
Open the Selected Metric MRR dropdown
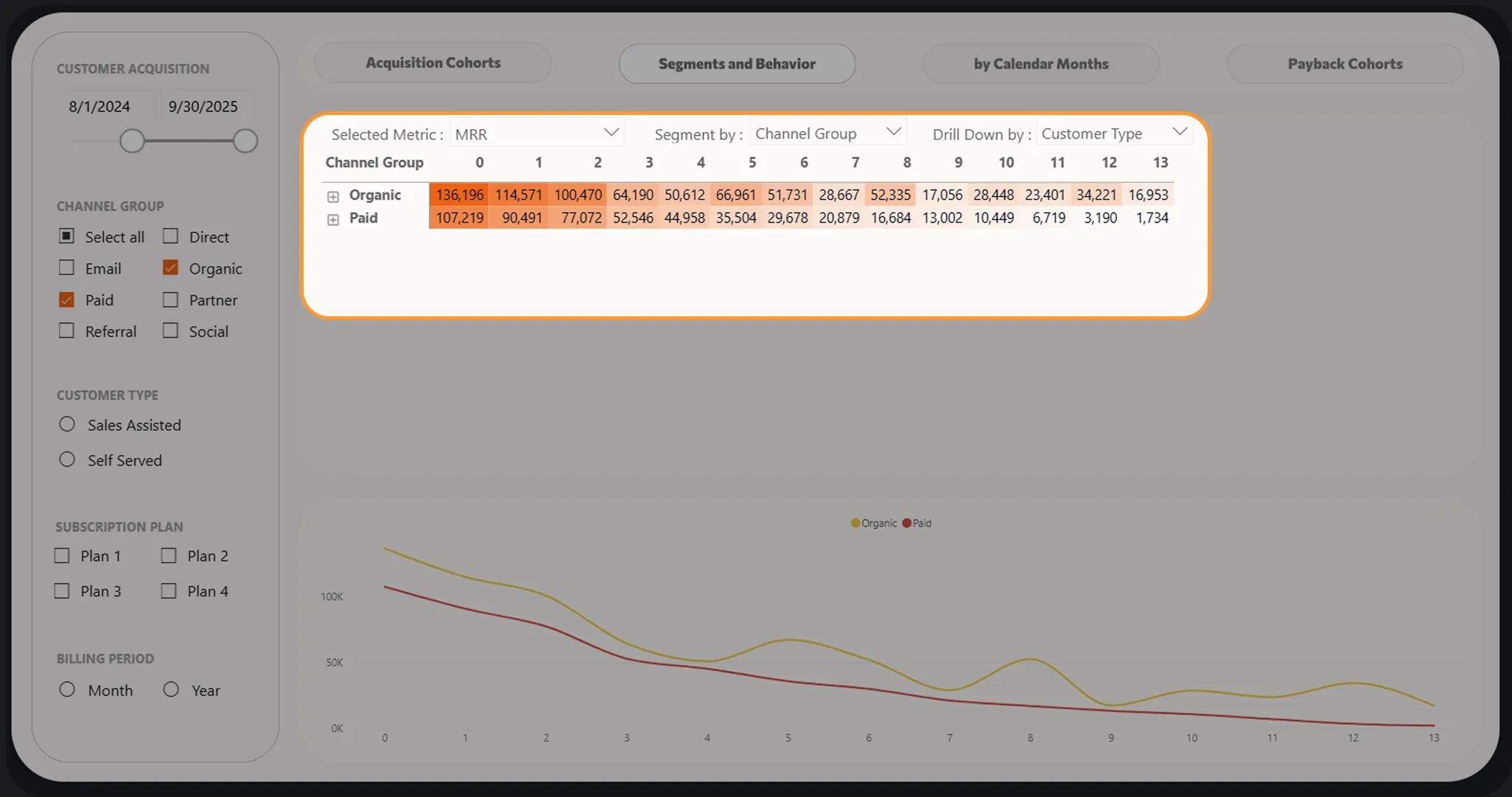tap(536, 133)
